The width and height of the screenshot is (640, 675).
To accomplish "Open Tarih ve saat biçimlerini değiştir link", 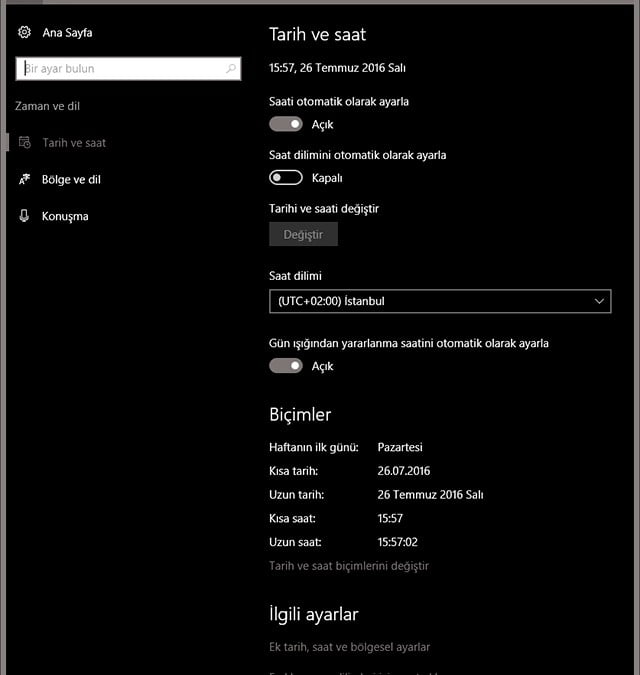I will [x=349, y=566].
